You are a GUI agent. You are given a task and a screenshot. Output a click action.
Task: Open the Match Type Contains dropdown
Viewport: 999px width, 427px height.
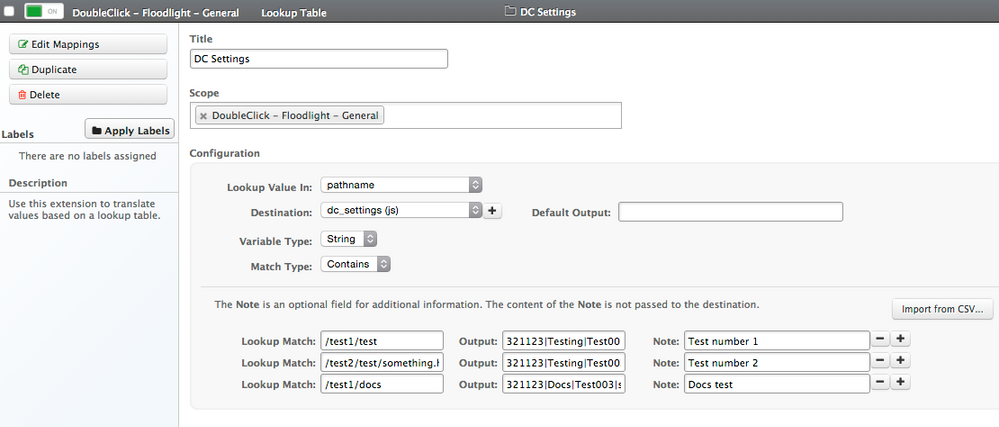(x=355, y=265)
